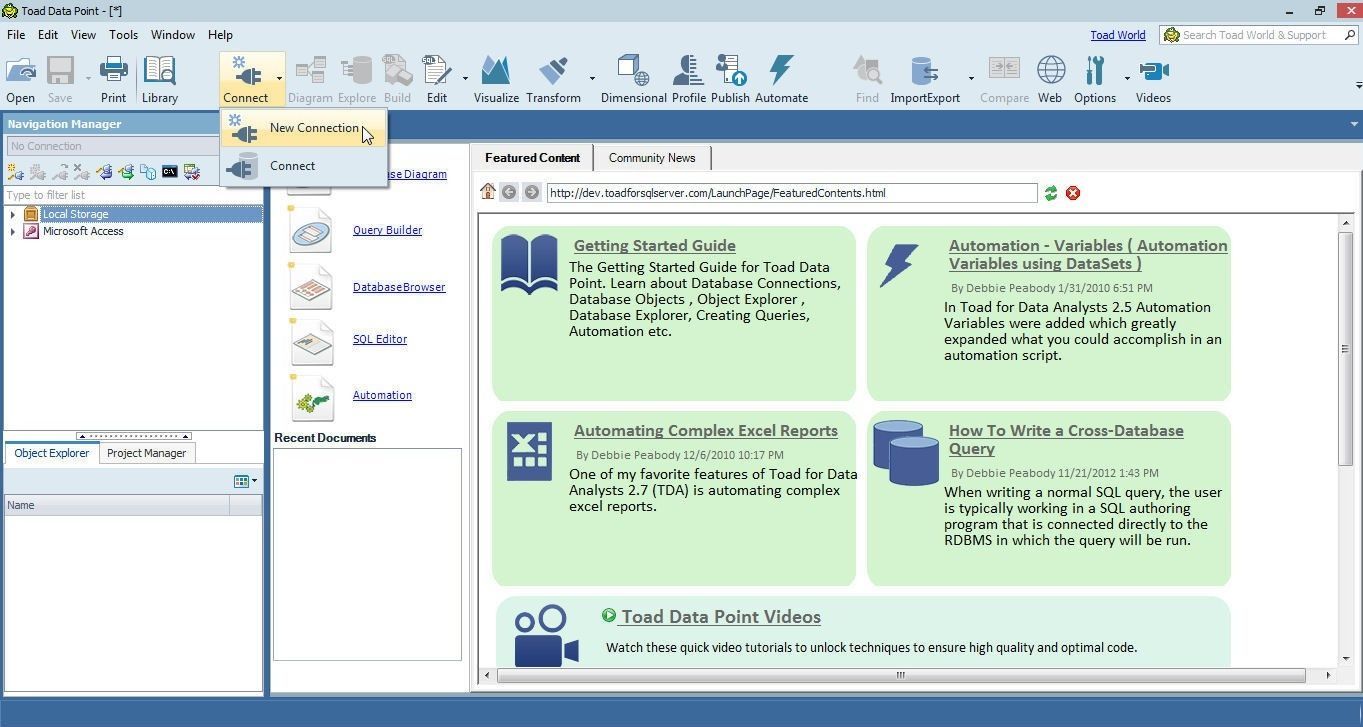1363x727 pixels.
Task: Click the SQL Editor document icon
Action: coord(311,342)
